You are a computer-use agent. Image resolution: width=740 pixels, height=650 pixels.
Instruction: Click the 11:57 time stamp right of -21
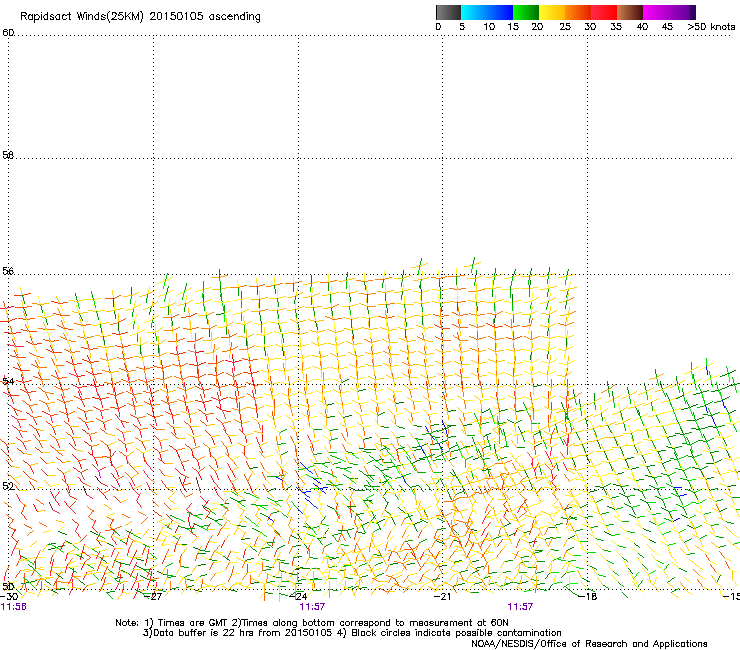point(520,607)
